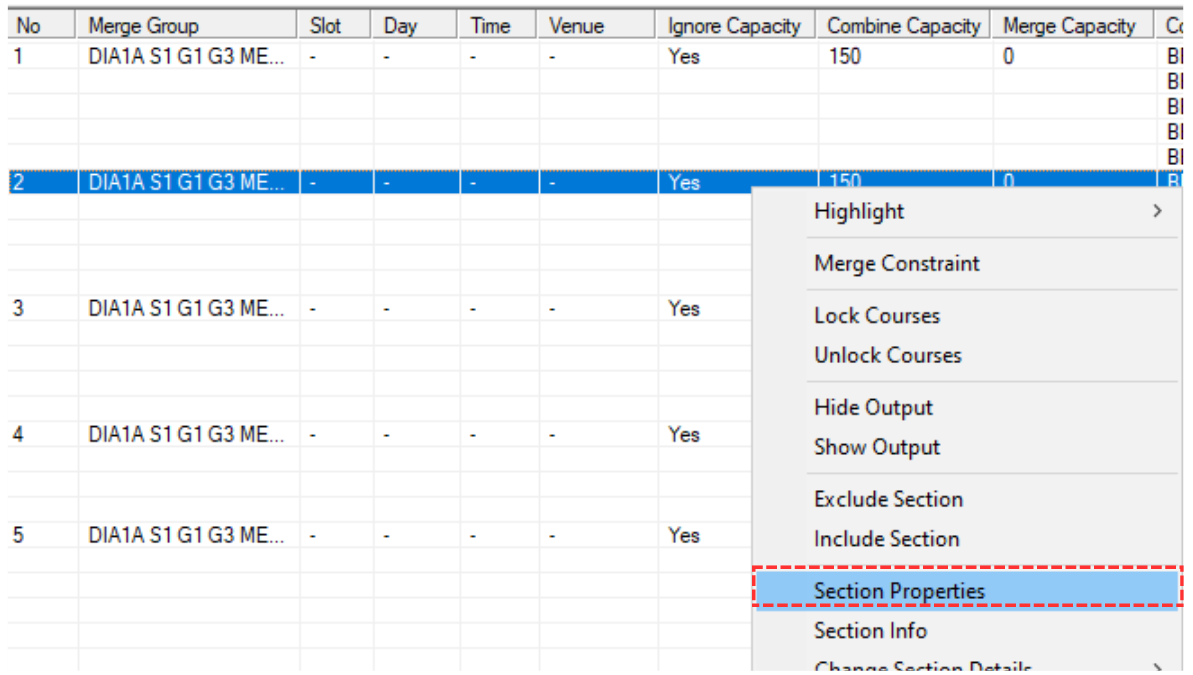The image size is (1193, 675).
Task: Choose Merge Constraint from the context menu
Action: [896, 264]
